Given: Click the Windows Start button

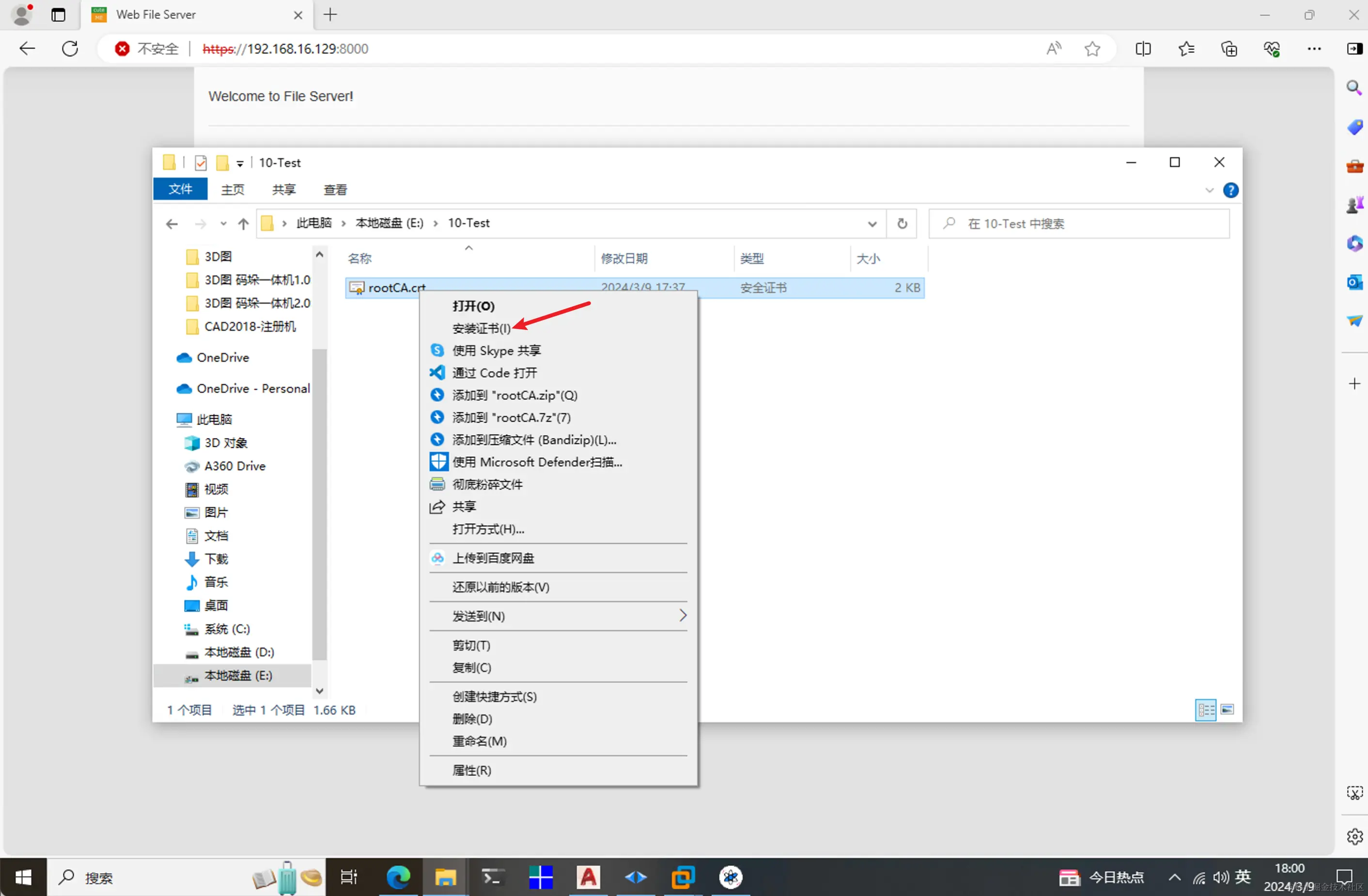Looking at the screenshot, I should [x=23, y=878].
